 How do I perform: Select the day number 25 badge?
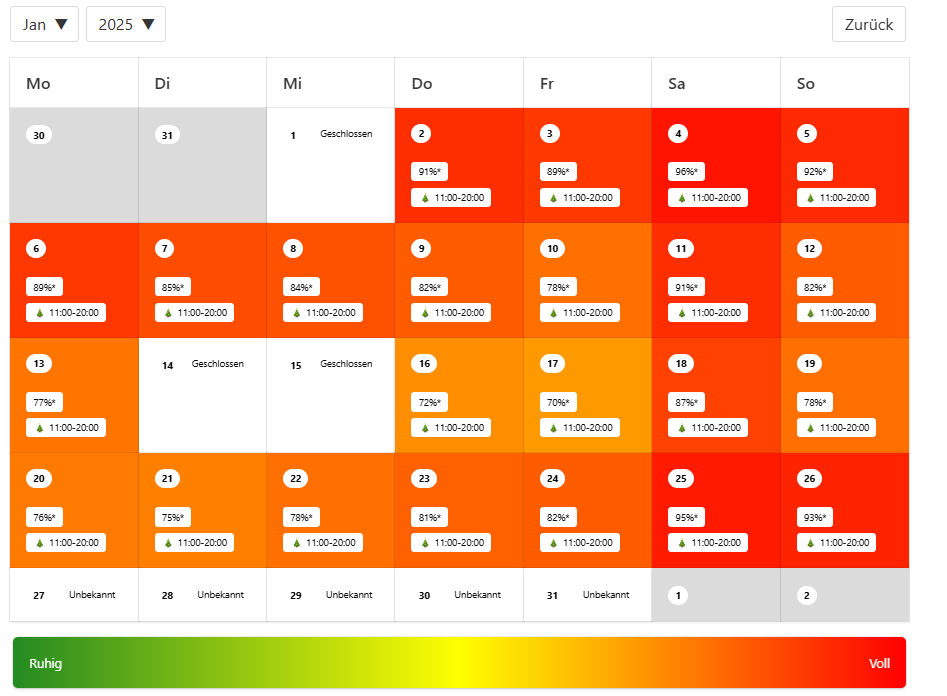coord(681,478)
